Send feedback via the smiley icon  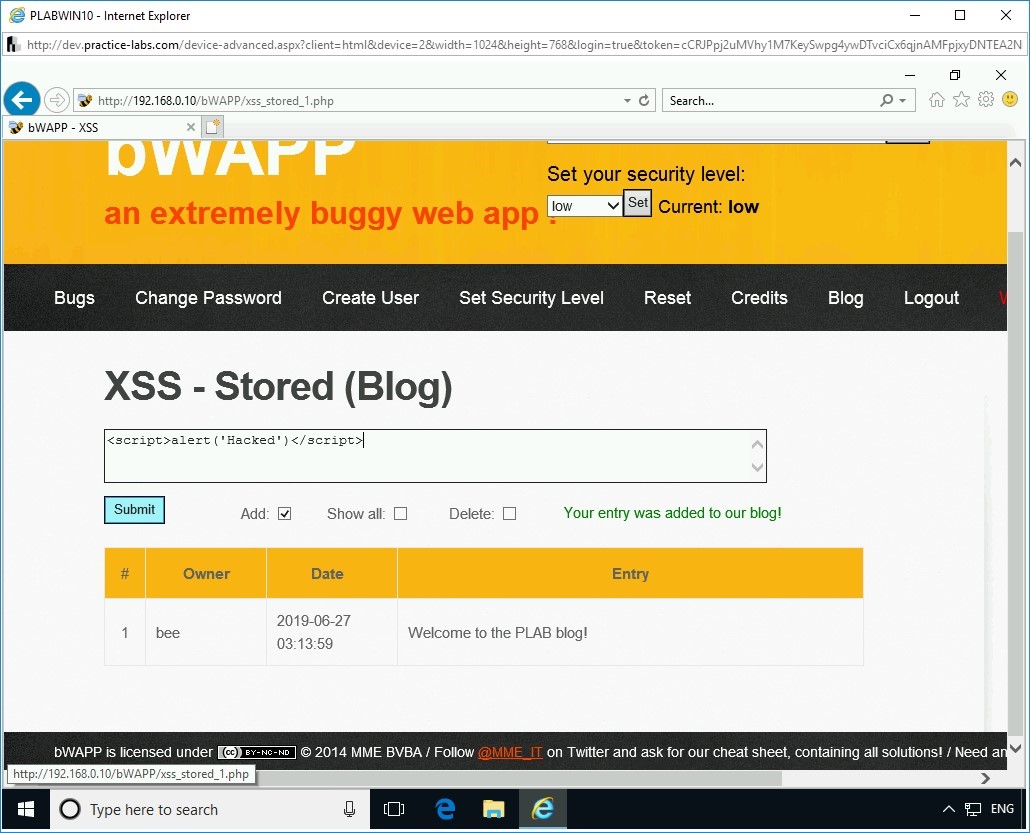(x=1010, y=99)
